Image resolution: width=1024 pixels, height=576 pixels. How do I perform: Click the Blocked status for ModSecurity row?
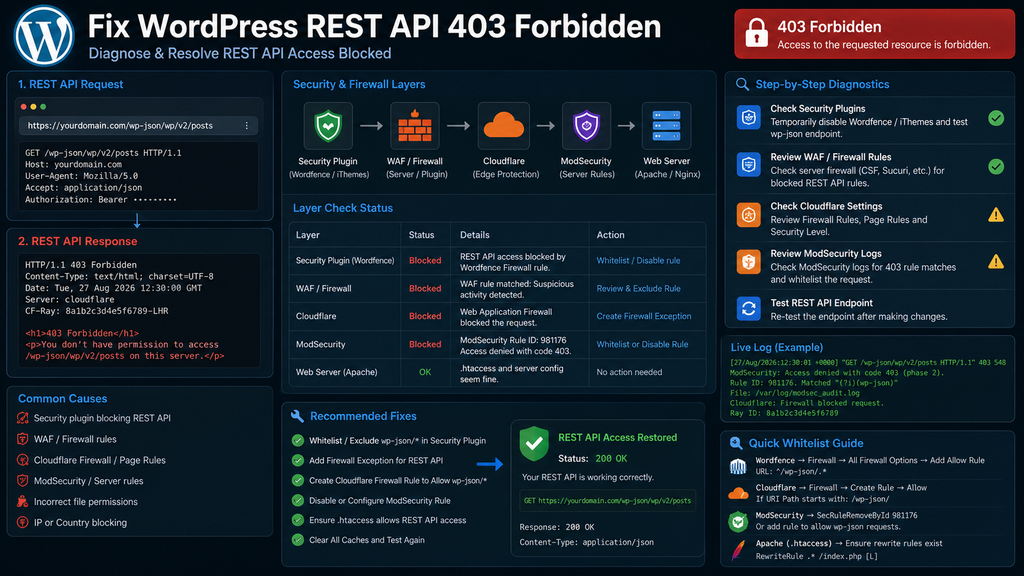[425, 344]
